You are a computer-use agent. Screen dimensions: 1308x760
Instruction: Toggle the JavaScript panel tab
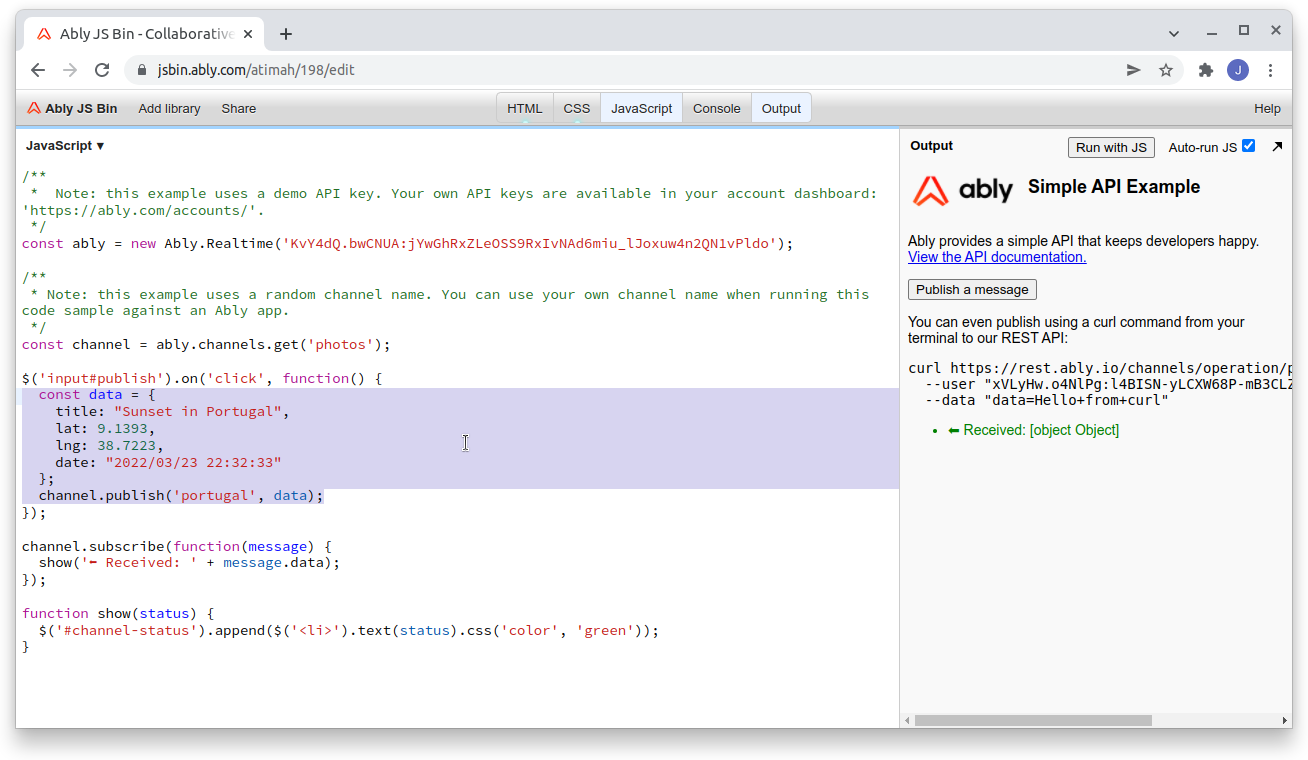[642, 108]
